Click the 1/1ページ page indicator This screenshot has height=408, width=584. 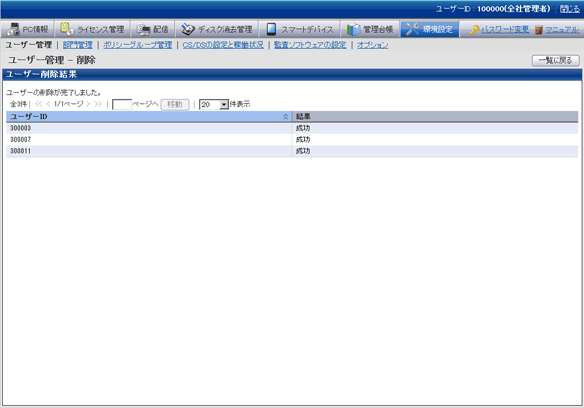[x=69, y=104]
